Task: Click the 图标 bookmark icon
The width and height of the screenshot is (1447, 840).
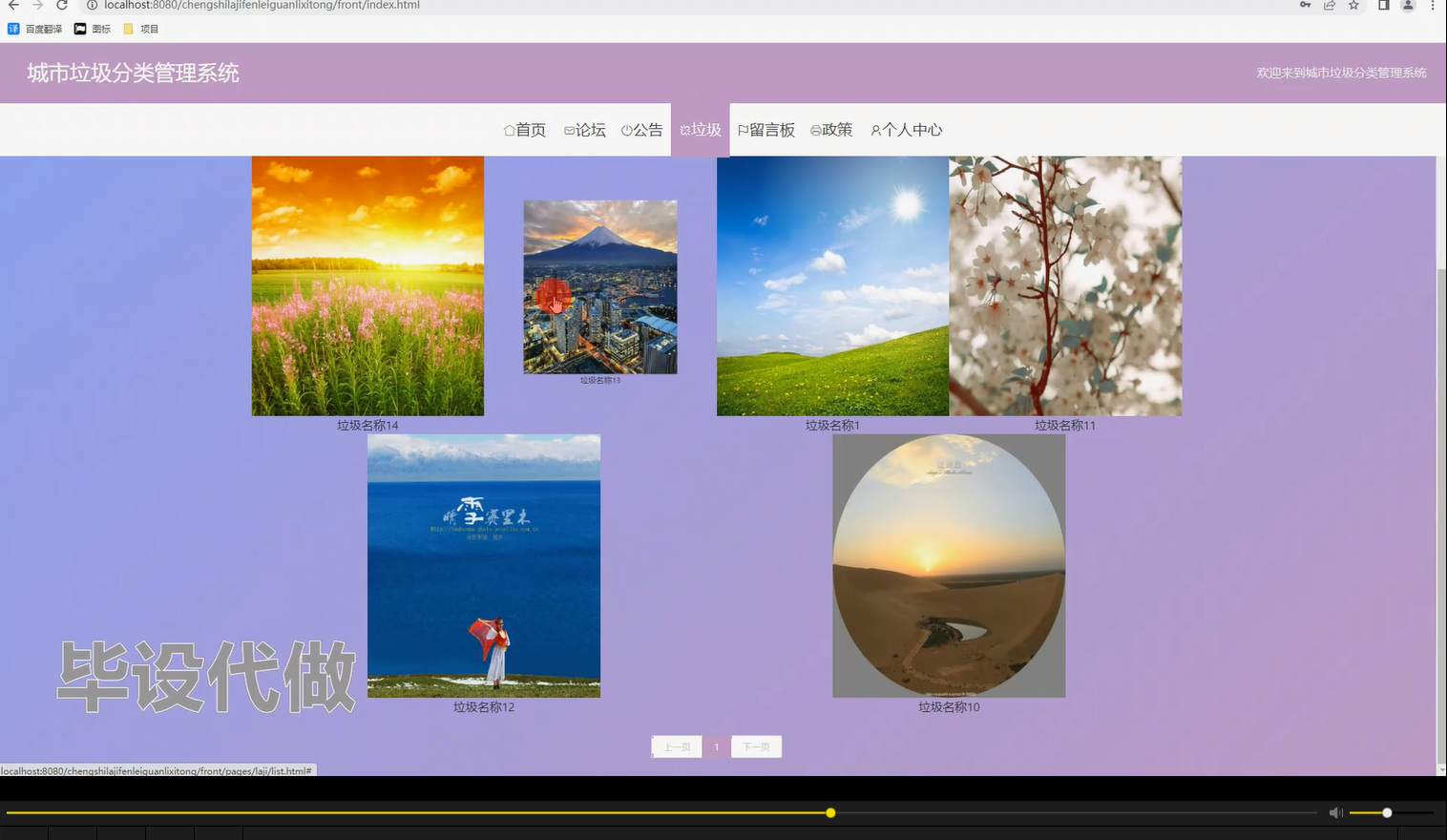Action: click(80, 28)
